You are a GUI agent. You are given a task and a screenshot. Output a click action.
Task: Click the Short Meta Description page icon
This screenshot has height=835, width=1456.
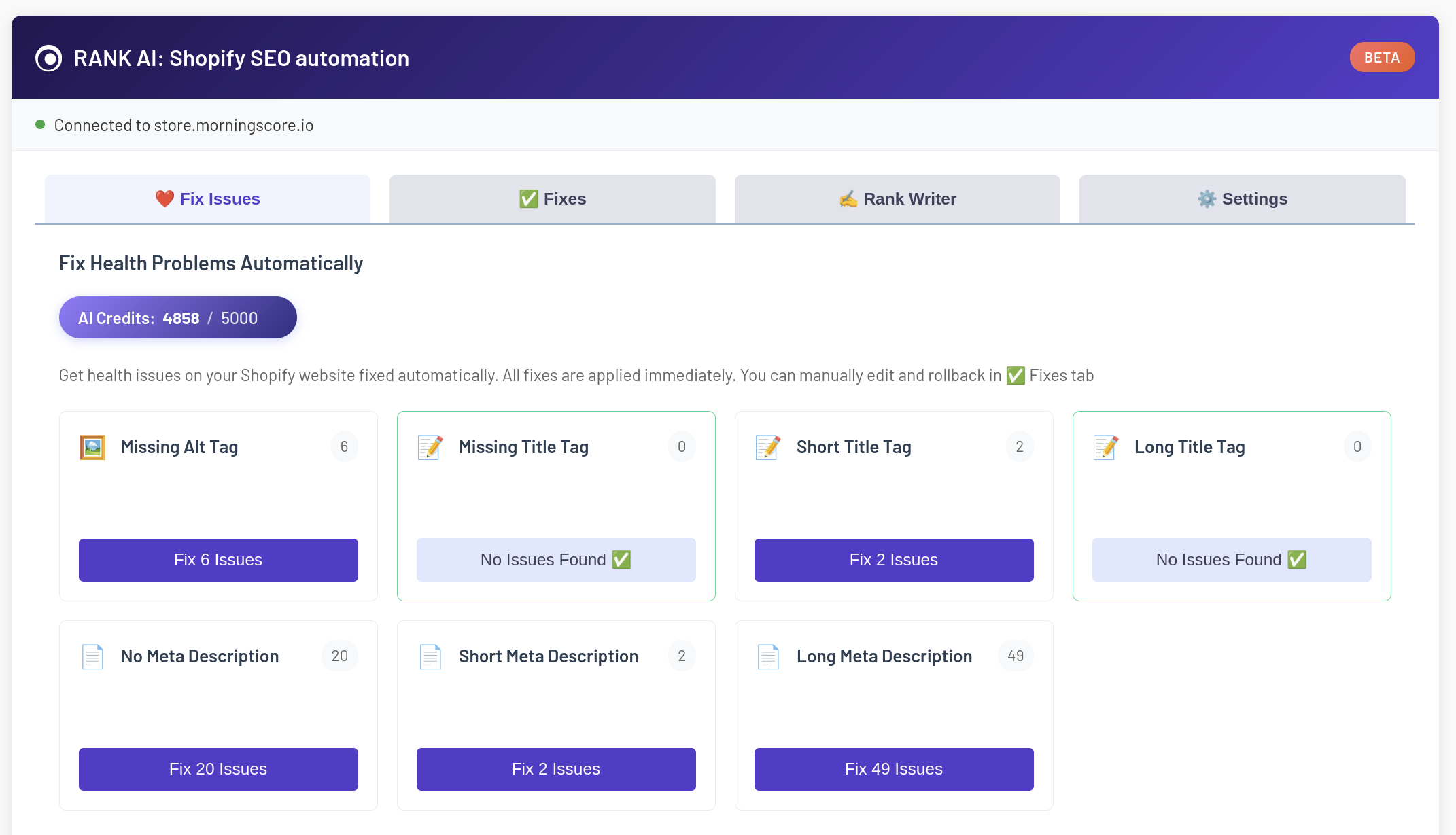430,656
